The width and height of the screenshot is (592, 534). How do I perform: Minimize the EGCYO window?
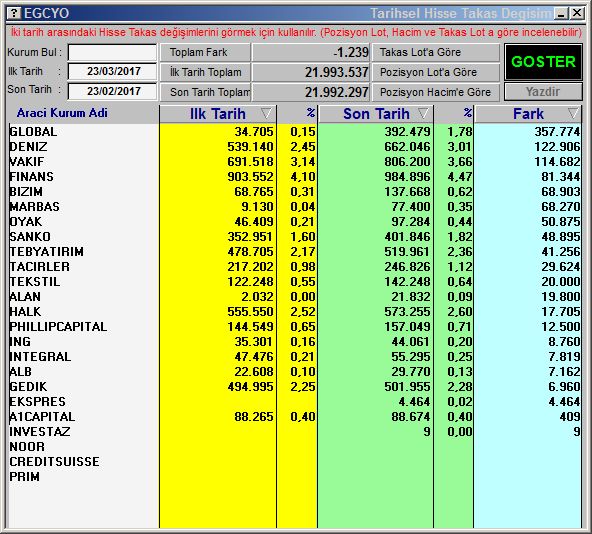(562, 13)
